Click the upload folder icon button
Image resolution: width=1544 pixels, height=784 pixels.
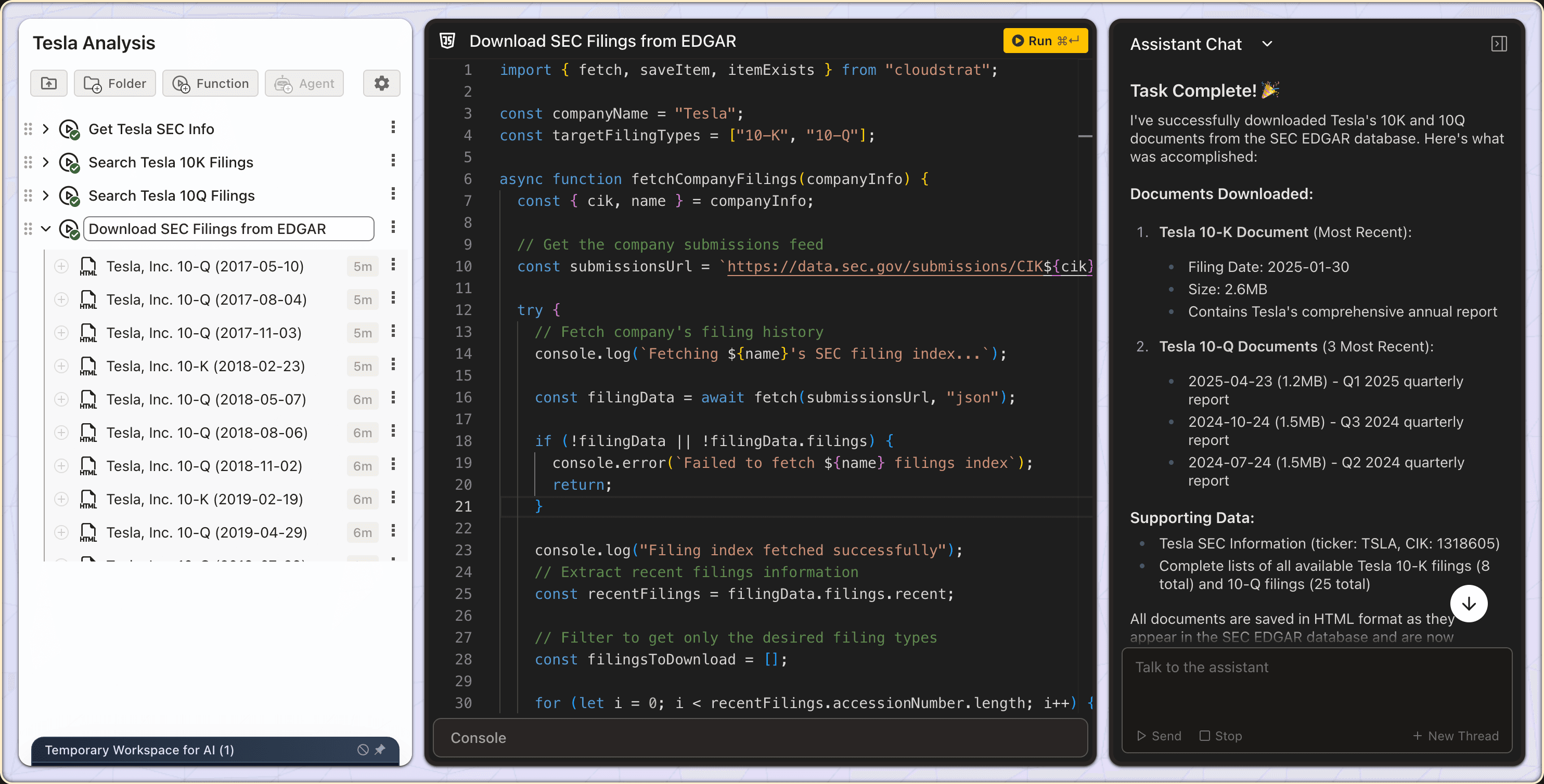click(48, 83)
